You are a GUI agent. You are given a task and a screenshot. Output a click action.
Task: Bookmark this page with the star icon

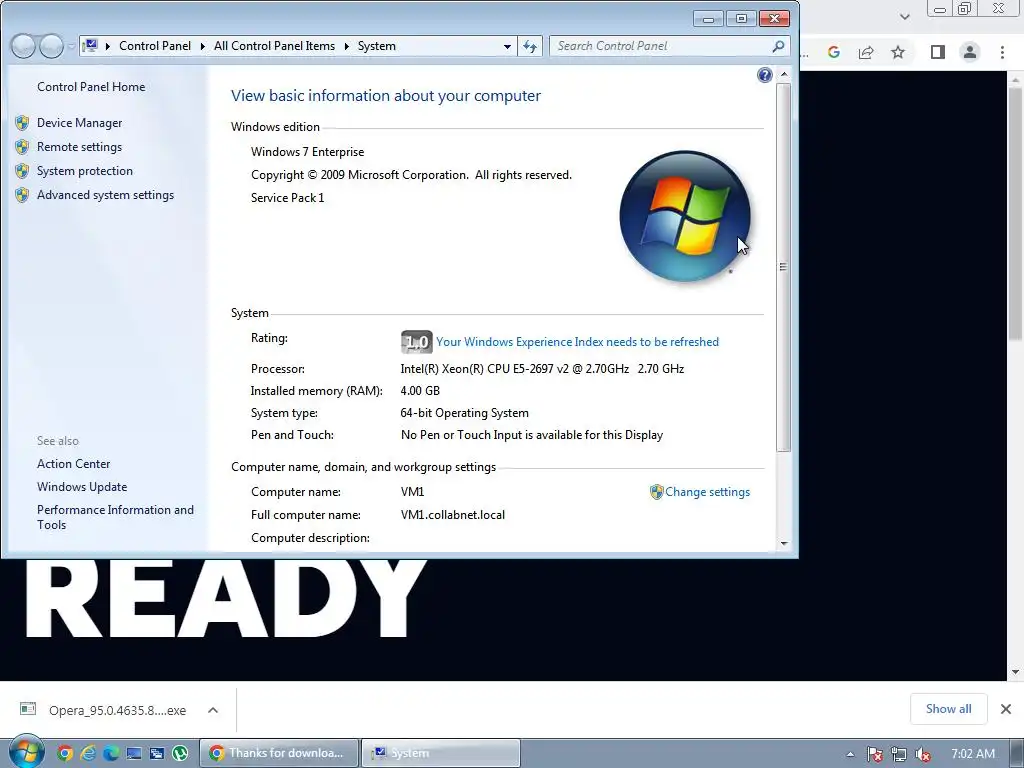pyautogui.click(x=898, y=52)
